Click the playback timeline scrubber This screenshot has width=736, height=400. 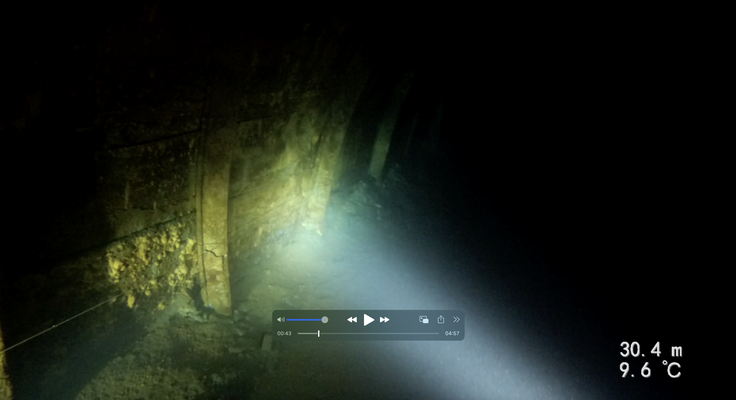click(368, 333)
